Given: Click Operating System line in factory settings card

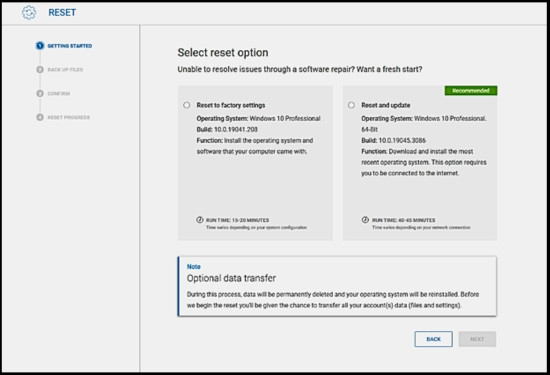Looking at the screenshot, I should tap(259, 119).
